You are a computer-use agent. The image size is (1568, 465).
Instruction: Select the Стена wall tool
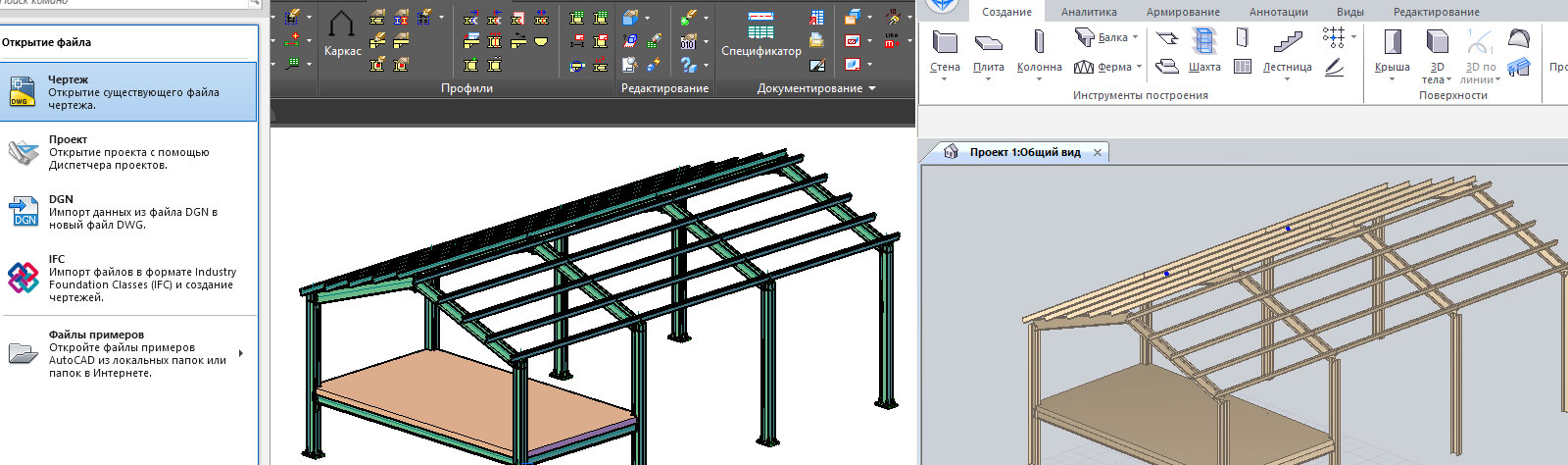coord(945,51)
